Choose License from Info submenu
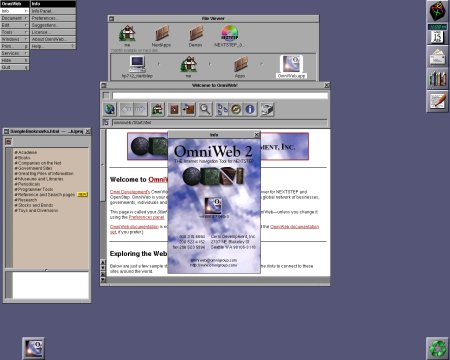Image resolution: width=450 pixels, height=360 pixels. [53, 32]
